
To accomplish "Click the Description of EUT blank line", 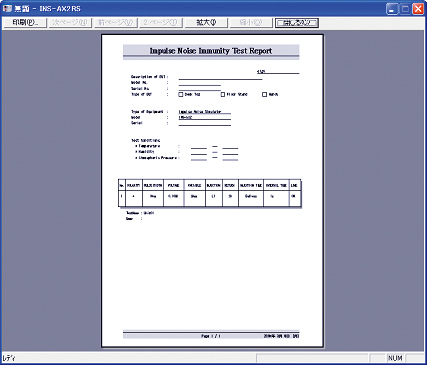I will click(220, 77).
